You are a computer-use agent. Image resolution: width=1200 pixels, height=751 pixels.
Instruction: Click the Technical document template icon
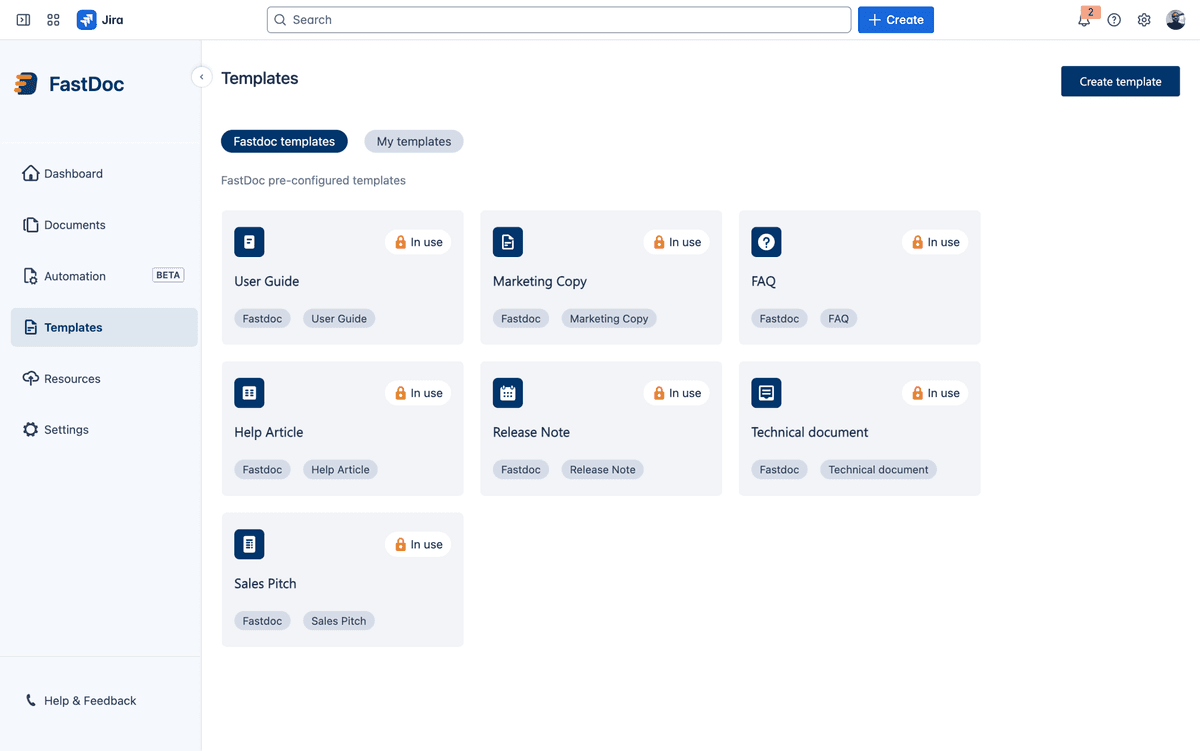tap(765, 392)
